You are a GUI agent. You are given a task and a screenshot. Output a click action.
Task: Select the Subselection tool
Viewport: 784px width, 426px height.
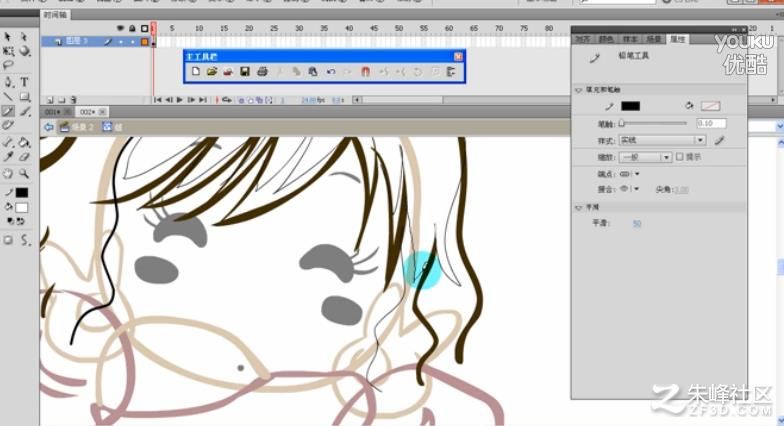tap(24, 36)
